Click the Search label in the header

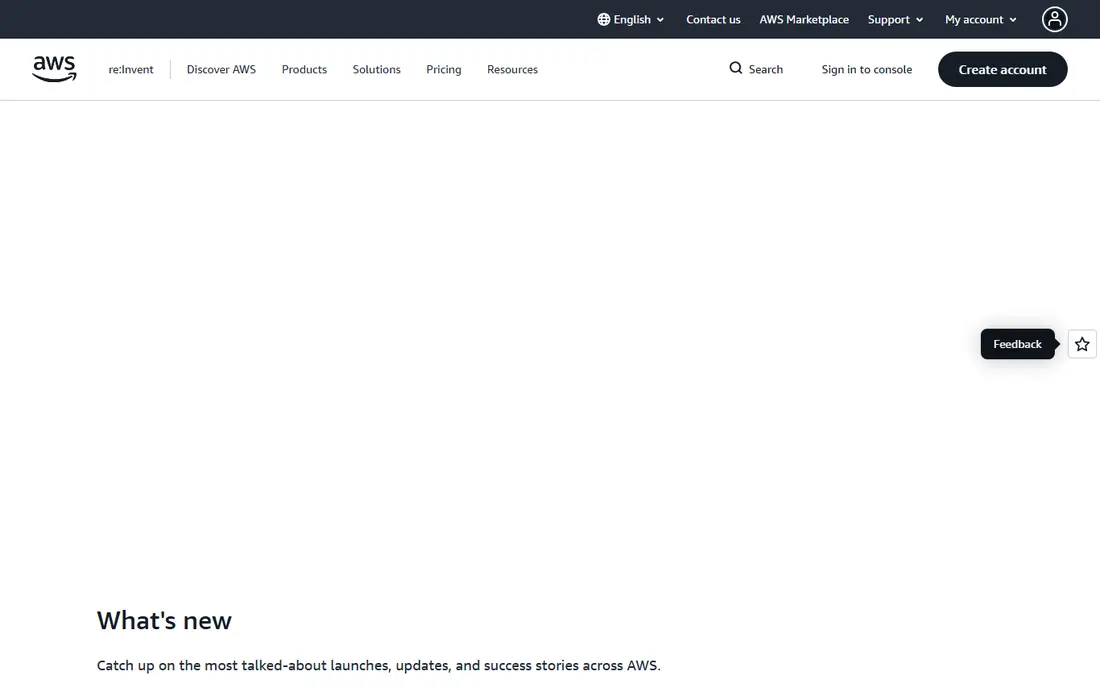pos(765,69)
